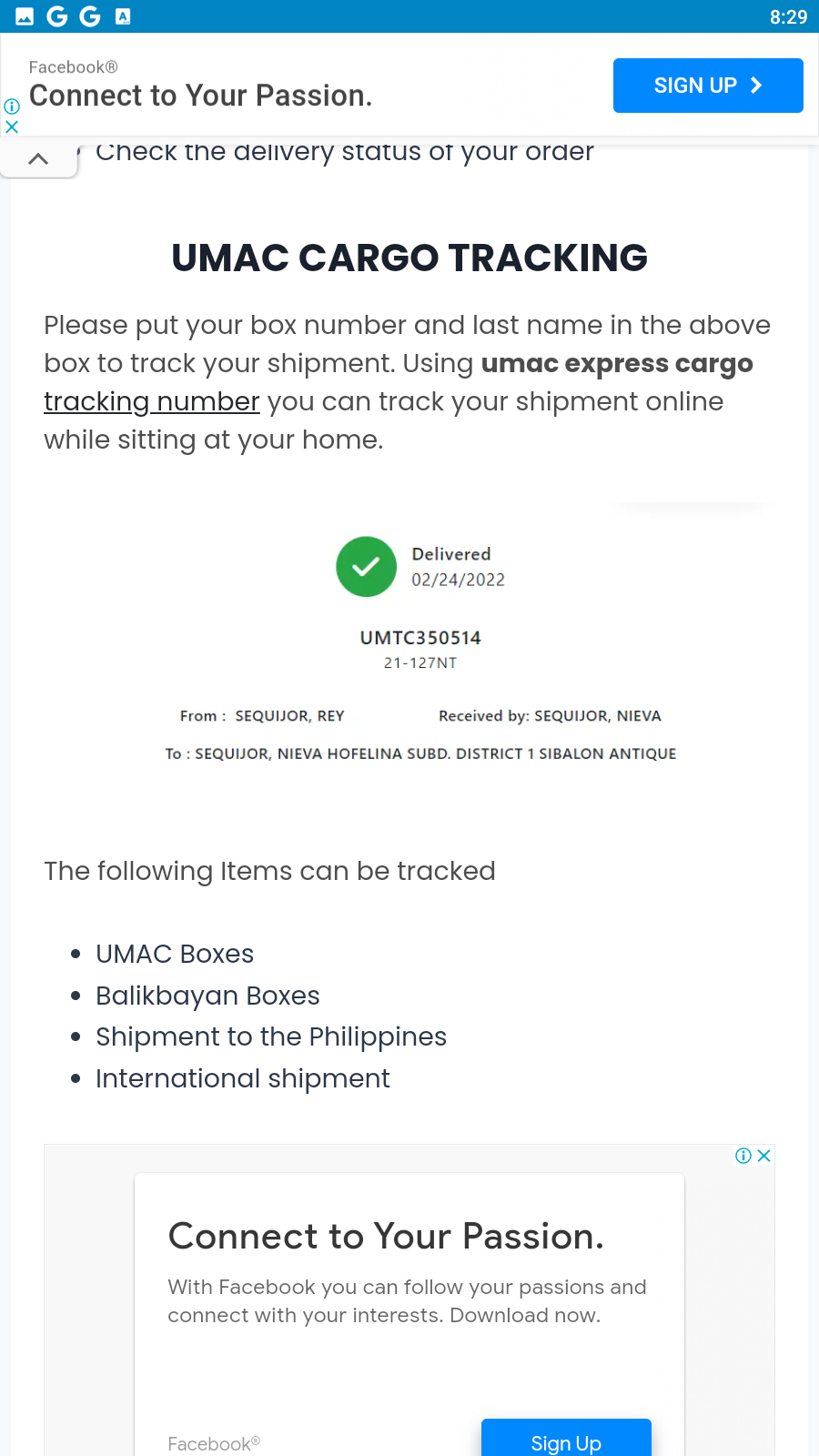Screen dimensions: 819x1456
Task: Click top banner "Connect to Your Passion." headline
Action: pyautogui.click(x=201, y=96)
